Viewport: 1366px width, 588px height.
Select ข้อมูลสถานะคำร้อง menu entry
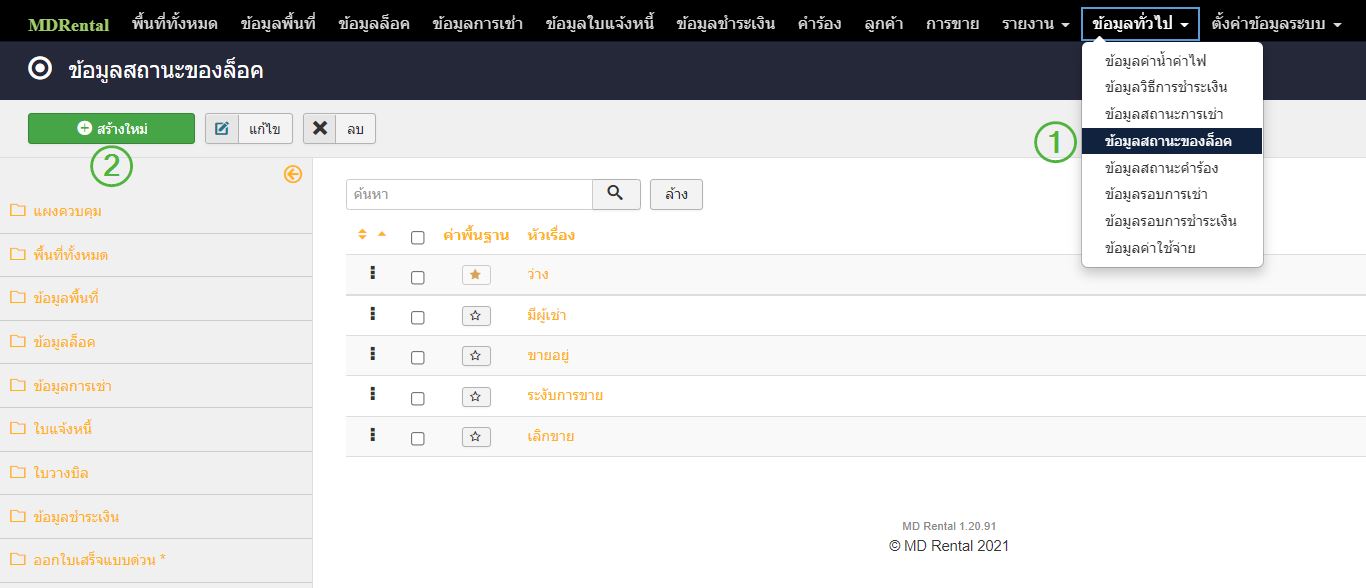pos(1172,167)
